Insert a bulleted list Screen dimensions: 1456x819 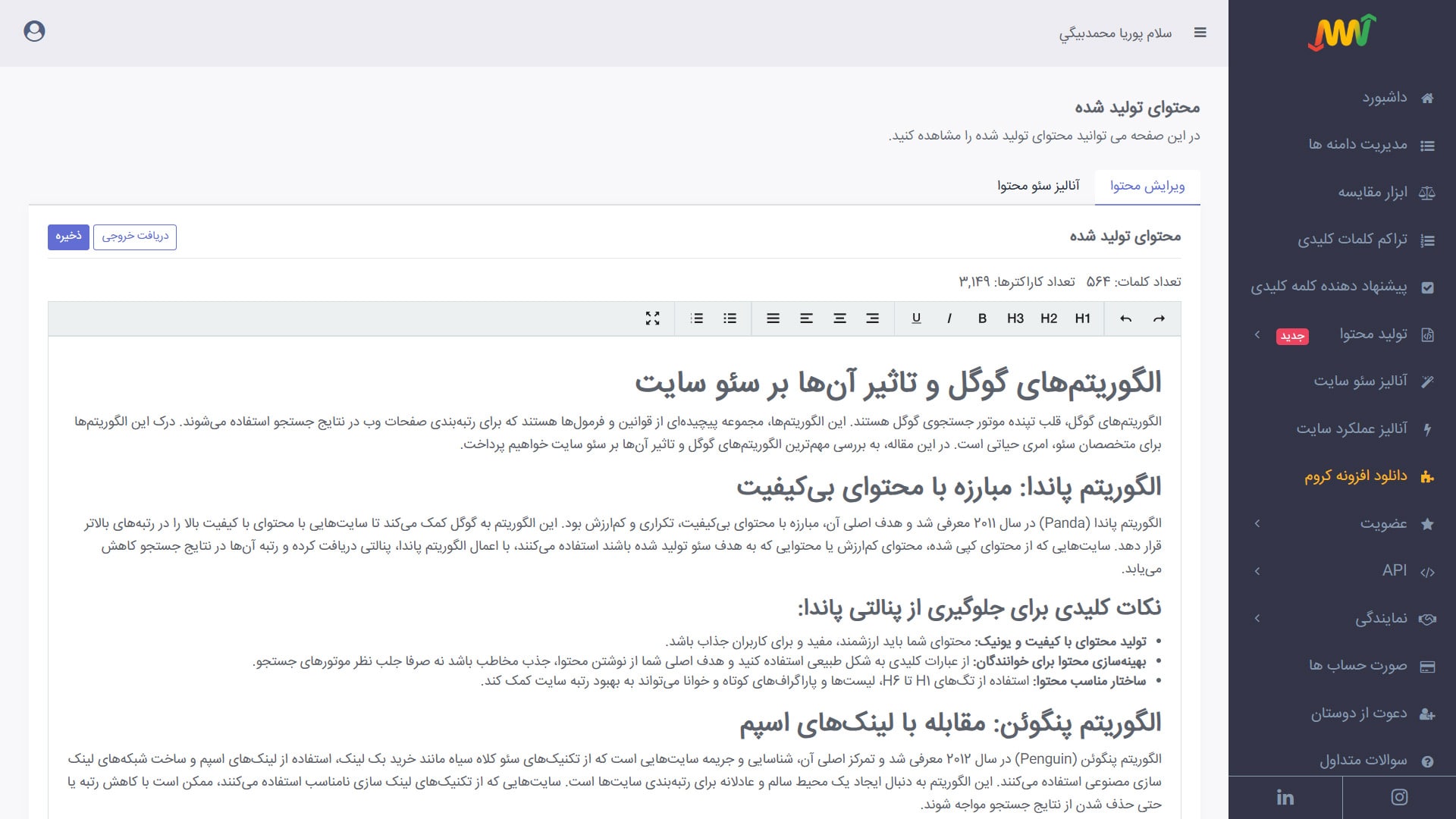tap(730, 318)
